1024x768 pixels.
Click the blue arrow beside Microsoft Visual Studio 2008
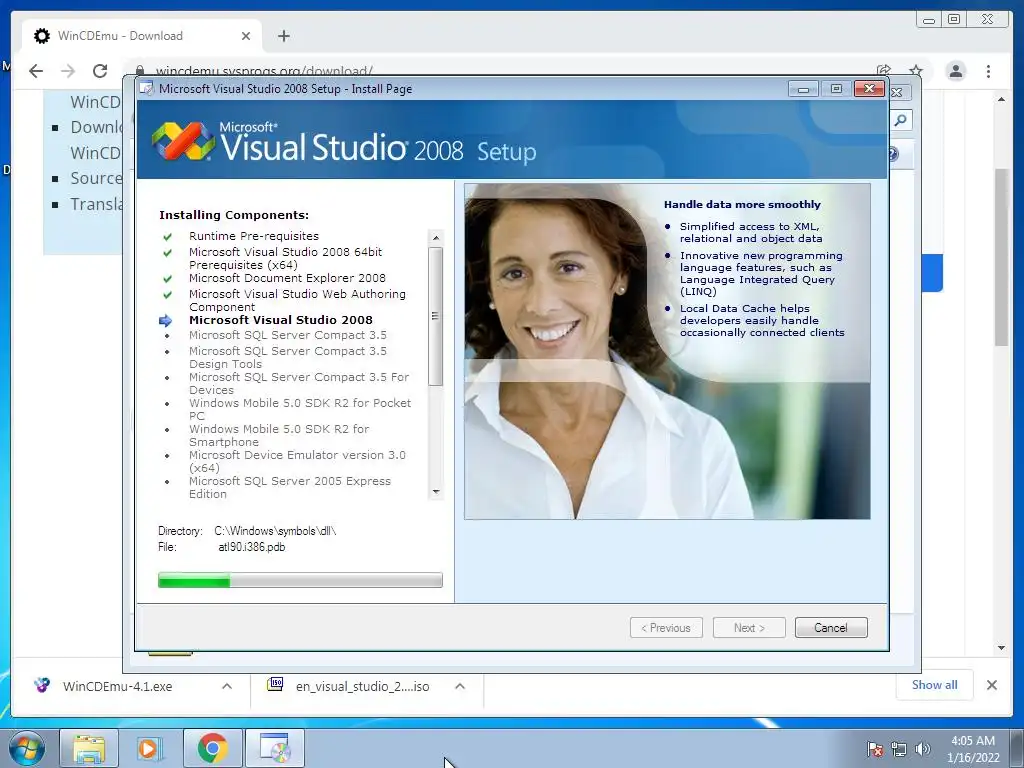click(x=166, y=321)
